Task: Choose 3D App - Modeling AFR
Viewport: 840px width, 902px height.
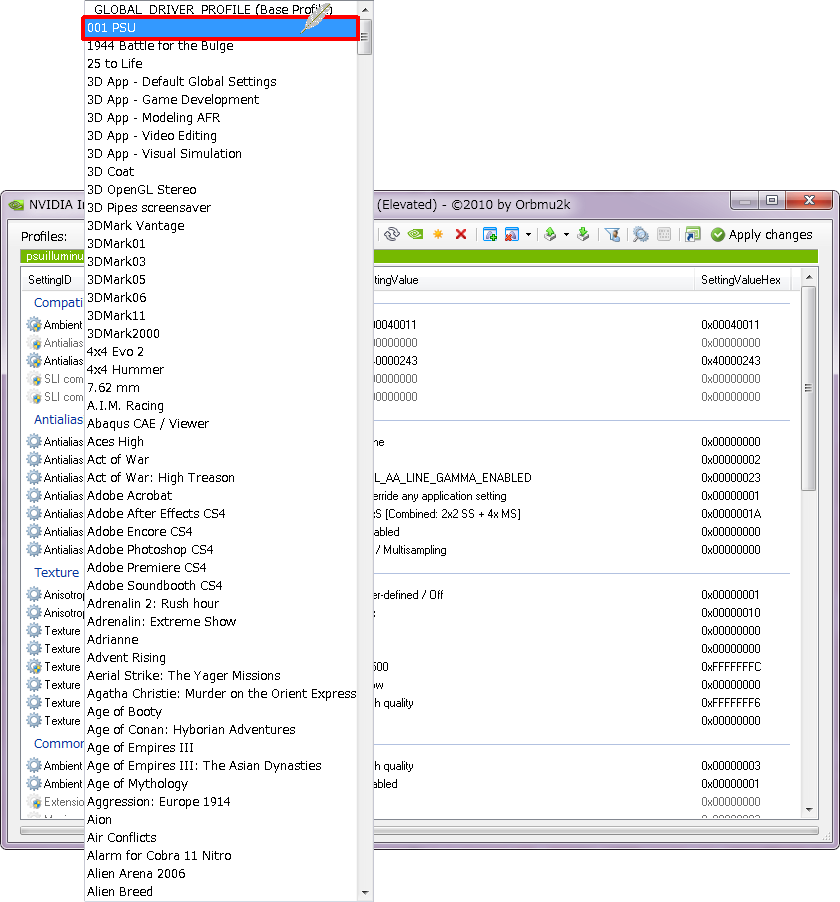Action: click(221, 117)
